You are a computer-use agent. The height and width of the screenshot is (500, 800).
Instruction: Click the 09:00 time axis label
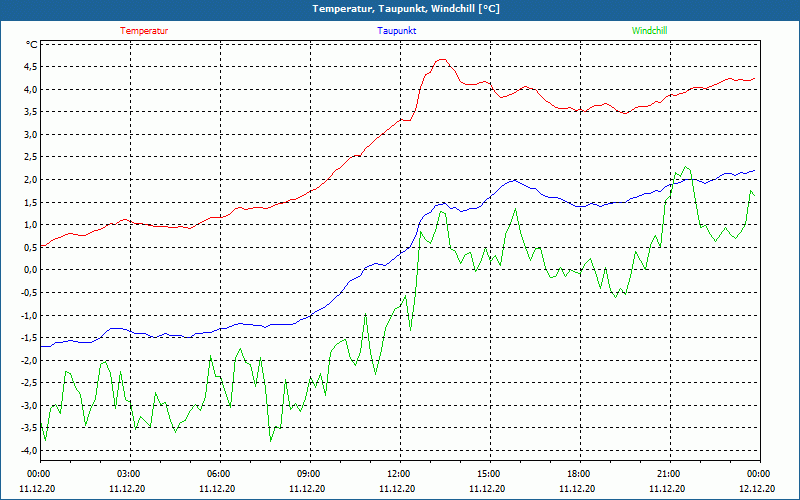308,474
